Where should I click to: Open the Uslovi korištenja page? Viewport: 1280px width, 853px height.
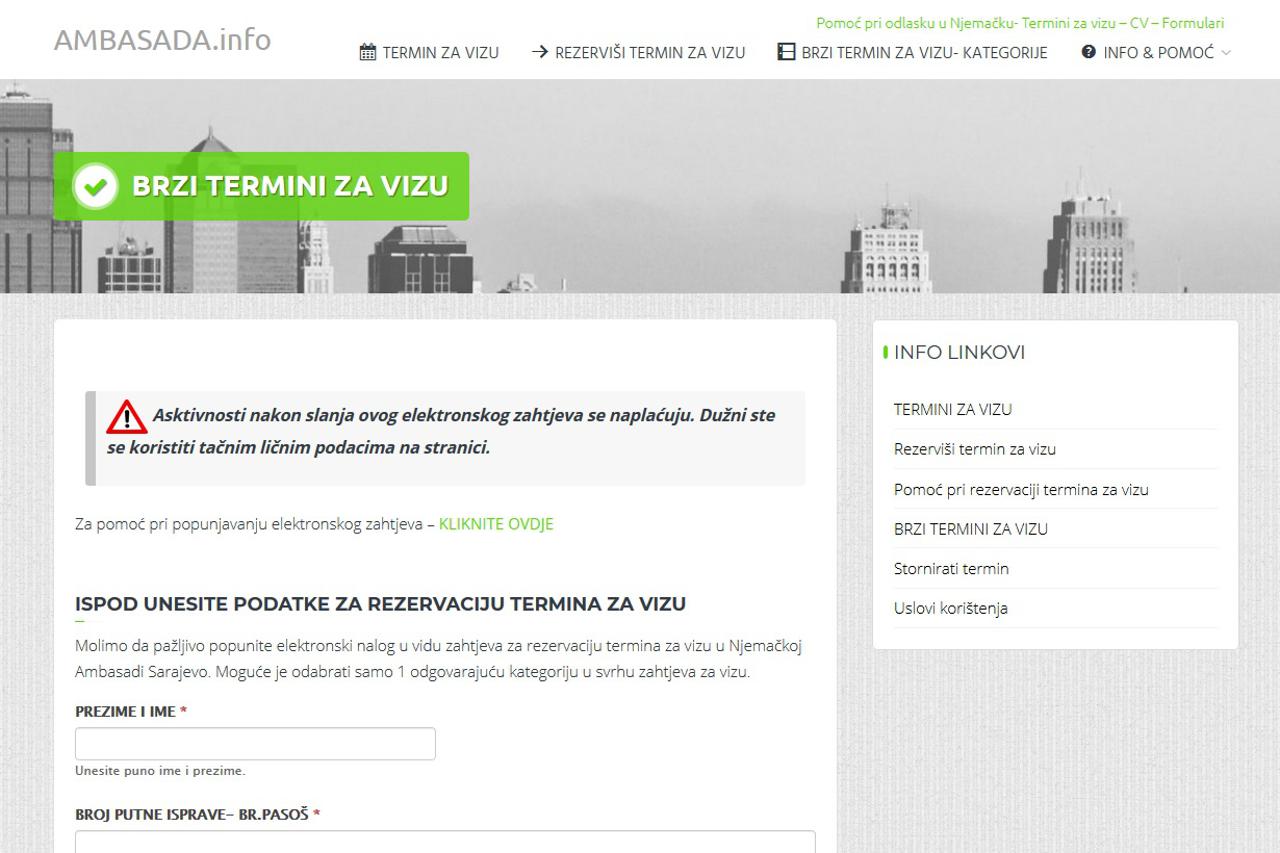(x=950, y=608)
